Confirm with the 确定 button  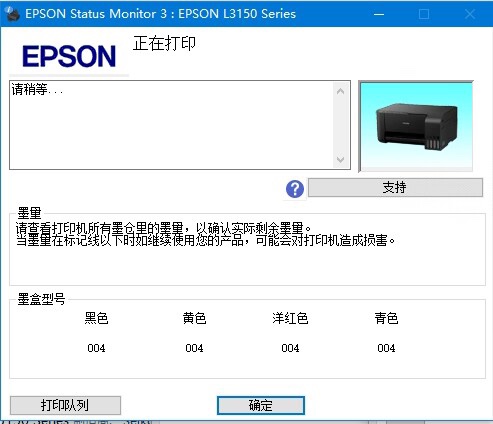[x=261, y=405]
